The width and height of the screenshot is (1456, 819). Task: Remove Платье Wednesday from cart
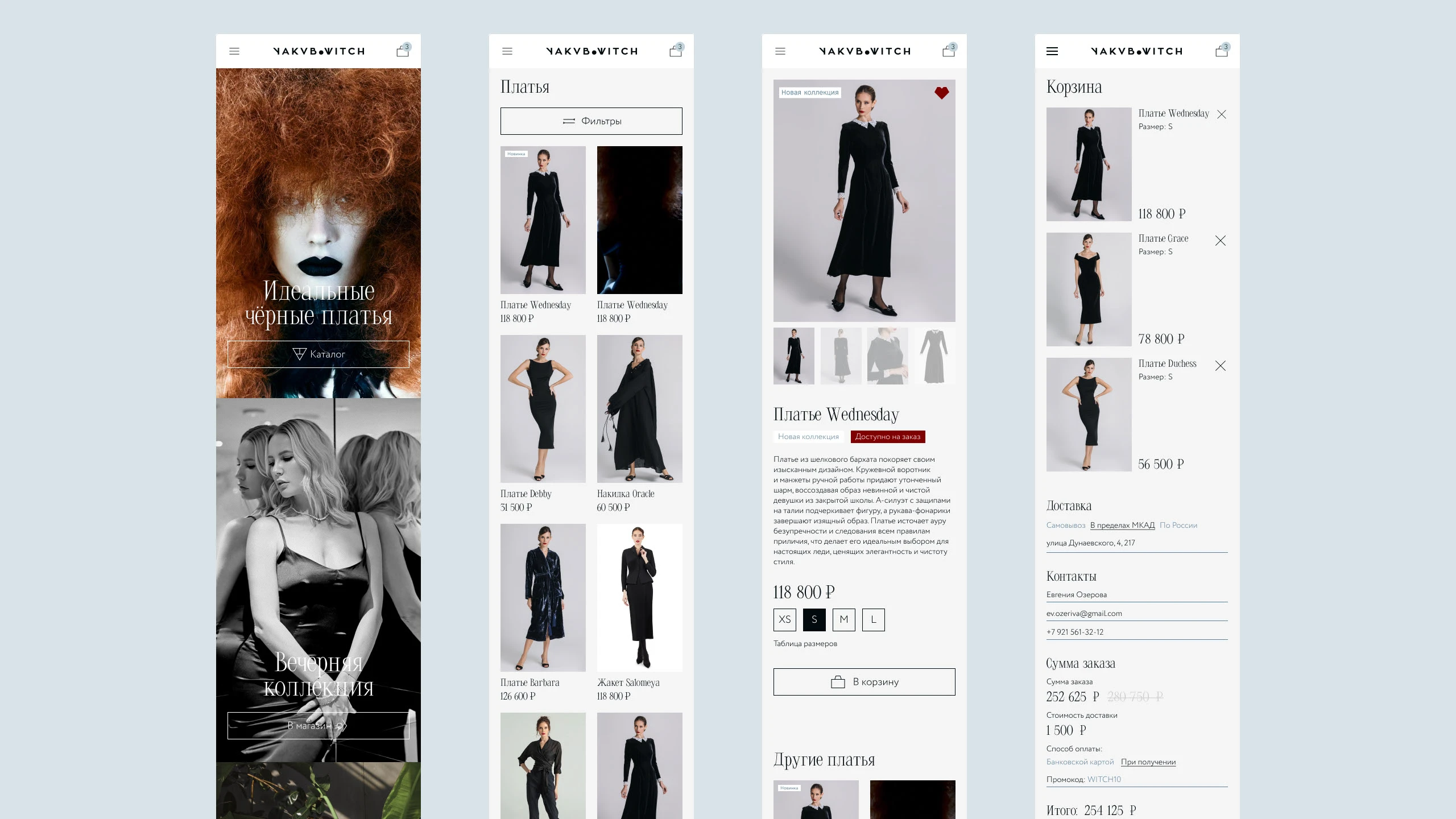click(1221, 114)
